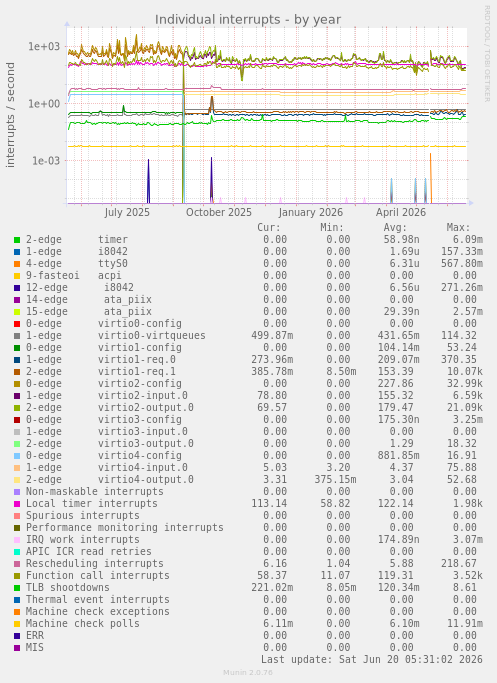Click the Last update timestamp text
The height and width of the screenshot is (683, 497).
[x=372, y=659]
